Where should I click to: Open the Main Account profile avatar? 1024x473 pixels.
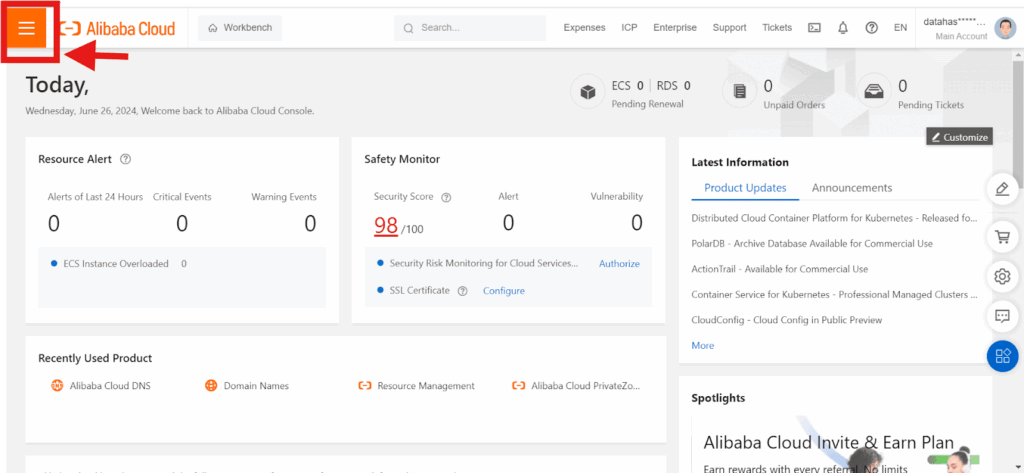pos(1004,28)
